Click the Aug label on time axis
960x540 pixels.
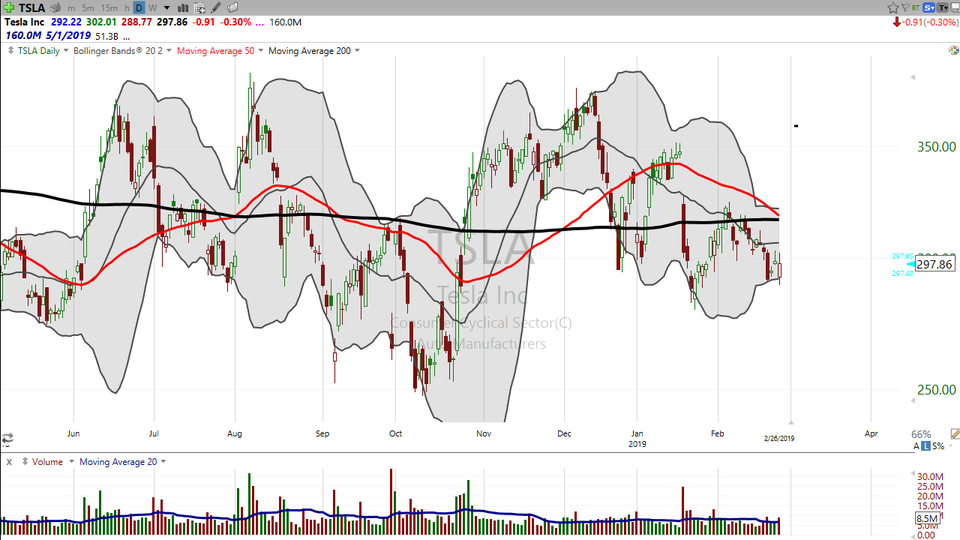(234, 433)
